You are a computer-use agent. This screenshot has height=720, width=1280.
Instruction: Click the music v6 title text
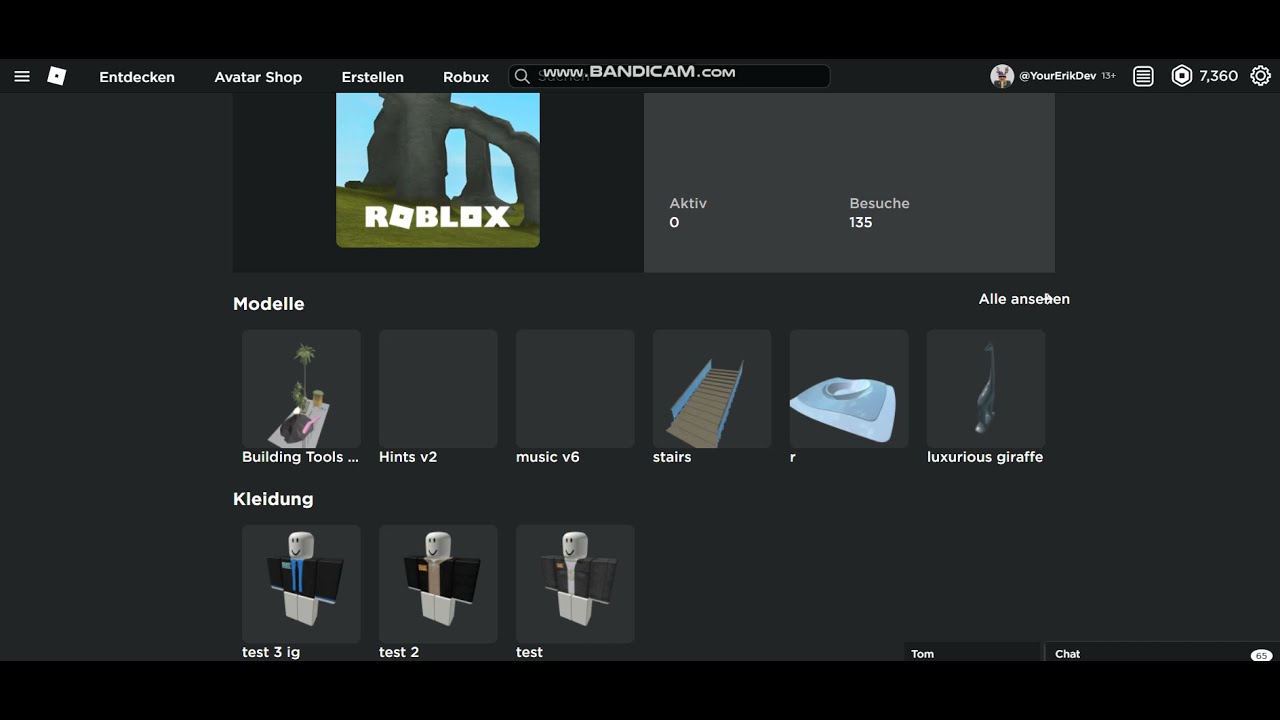click(x=548, y=457)
